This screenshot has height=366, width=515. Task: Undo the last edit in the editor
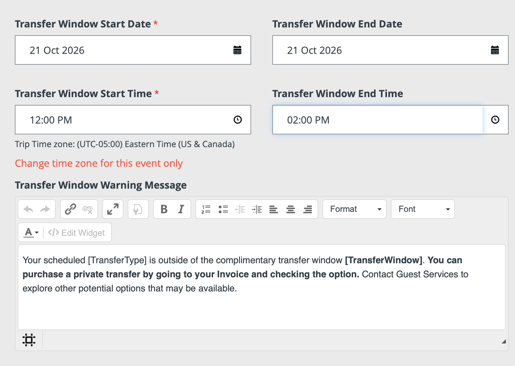click(x=28, y=209)
